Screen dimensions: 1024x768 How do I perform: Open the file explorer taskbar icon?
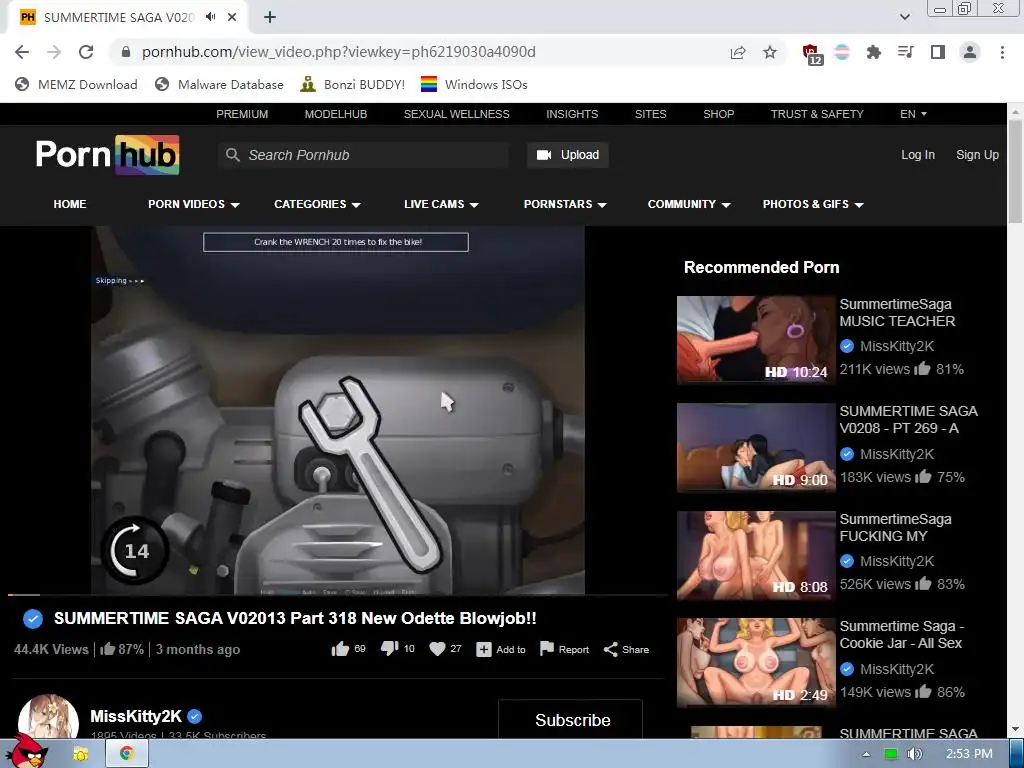tap(81, 754)
